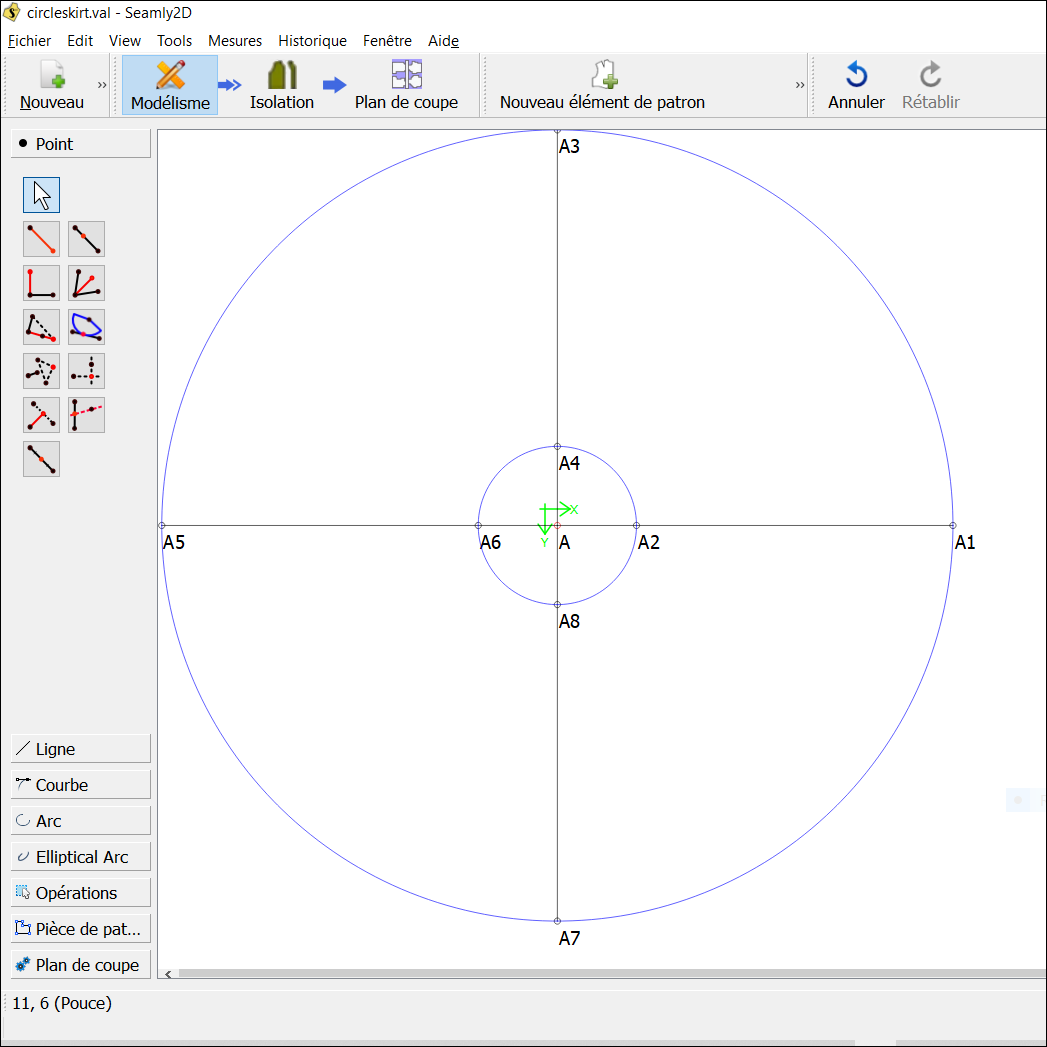Screen dimensions: 1047x1047
Task: Activate Plan de coupe mode in top toolbar
Action: [406, 85]
